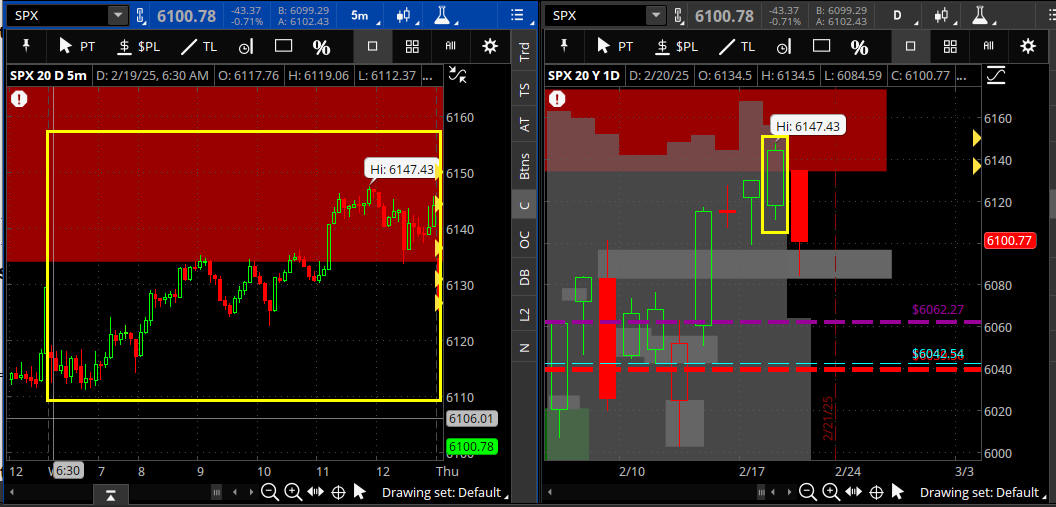The width and height of the screenshot is (1056, 507).
Task: Click the symbol link chain icon in left chart
Action: [140, 15]
